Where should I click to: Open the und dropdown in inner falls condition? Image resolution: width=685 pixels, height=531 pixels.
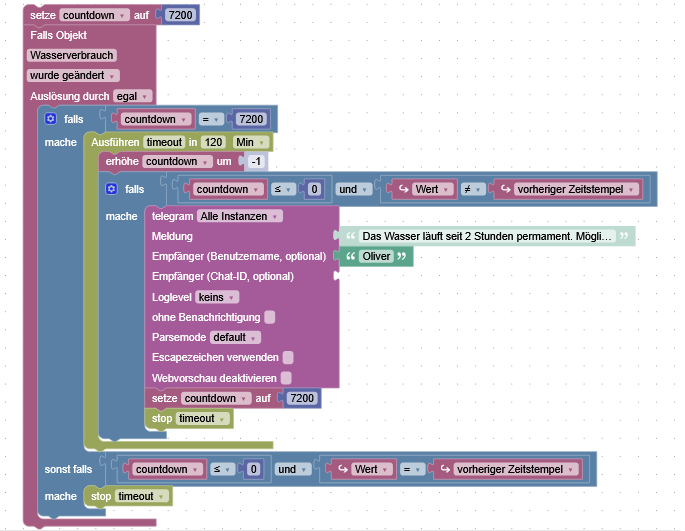354,189
